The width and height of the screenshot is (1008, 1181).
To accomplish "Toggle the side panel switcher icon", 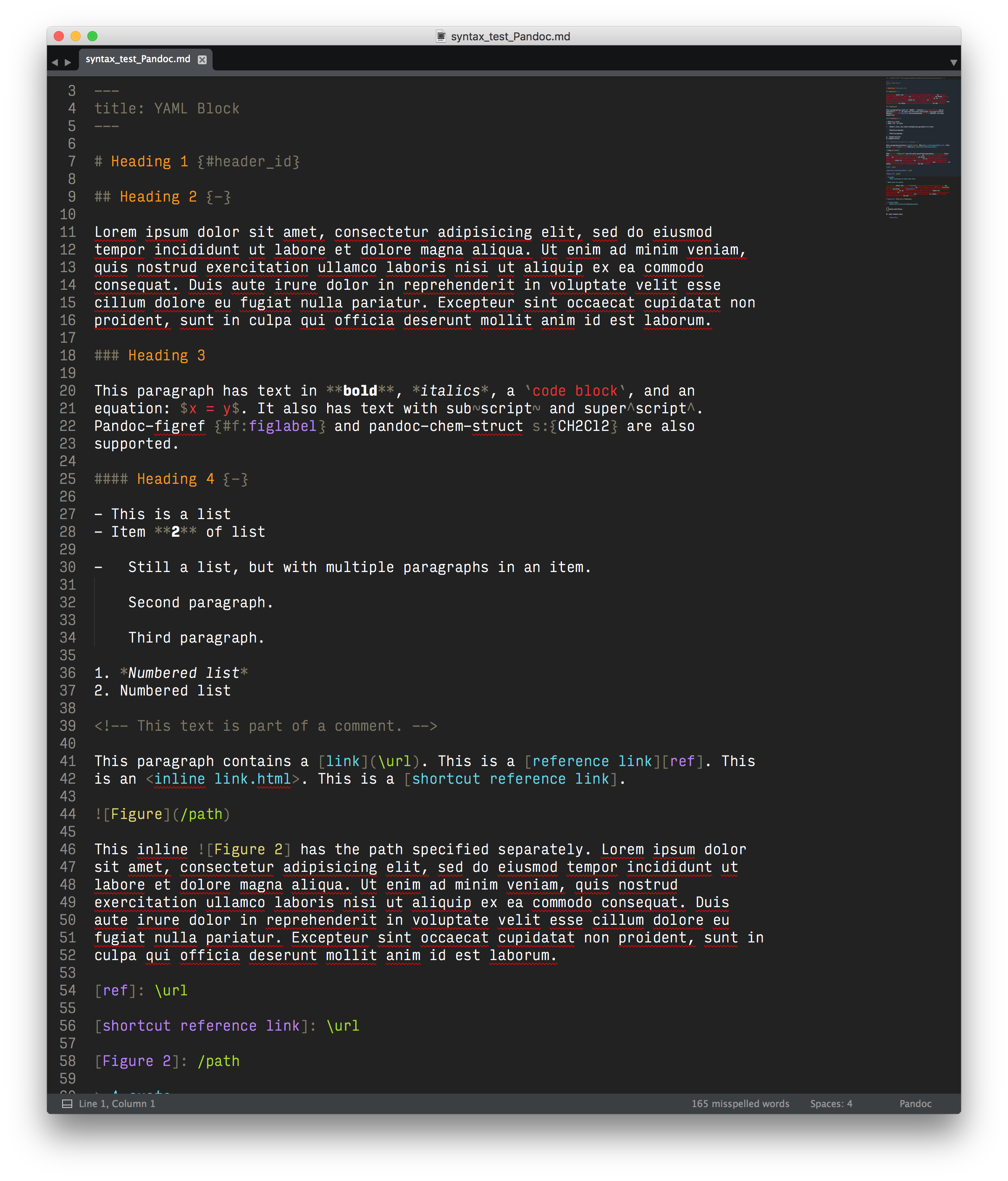I will 67,1103.
